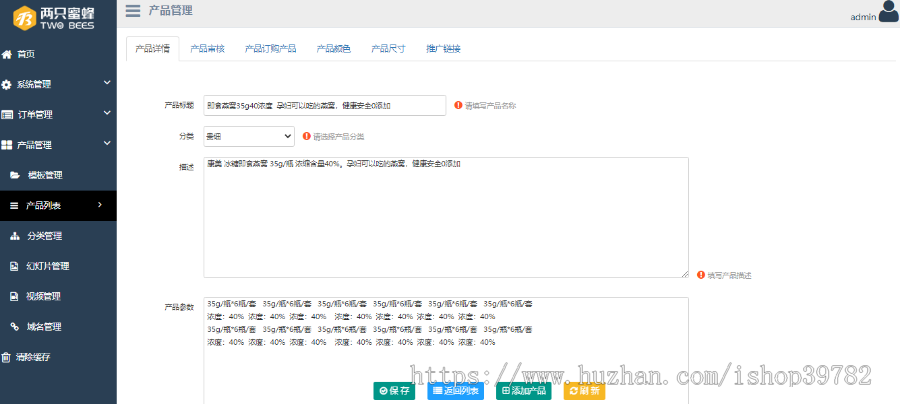Expand the 系统管理 sidebar menu
This screenshot has height=404, width=900.
(57, 84)
